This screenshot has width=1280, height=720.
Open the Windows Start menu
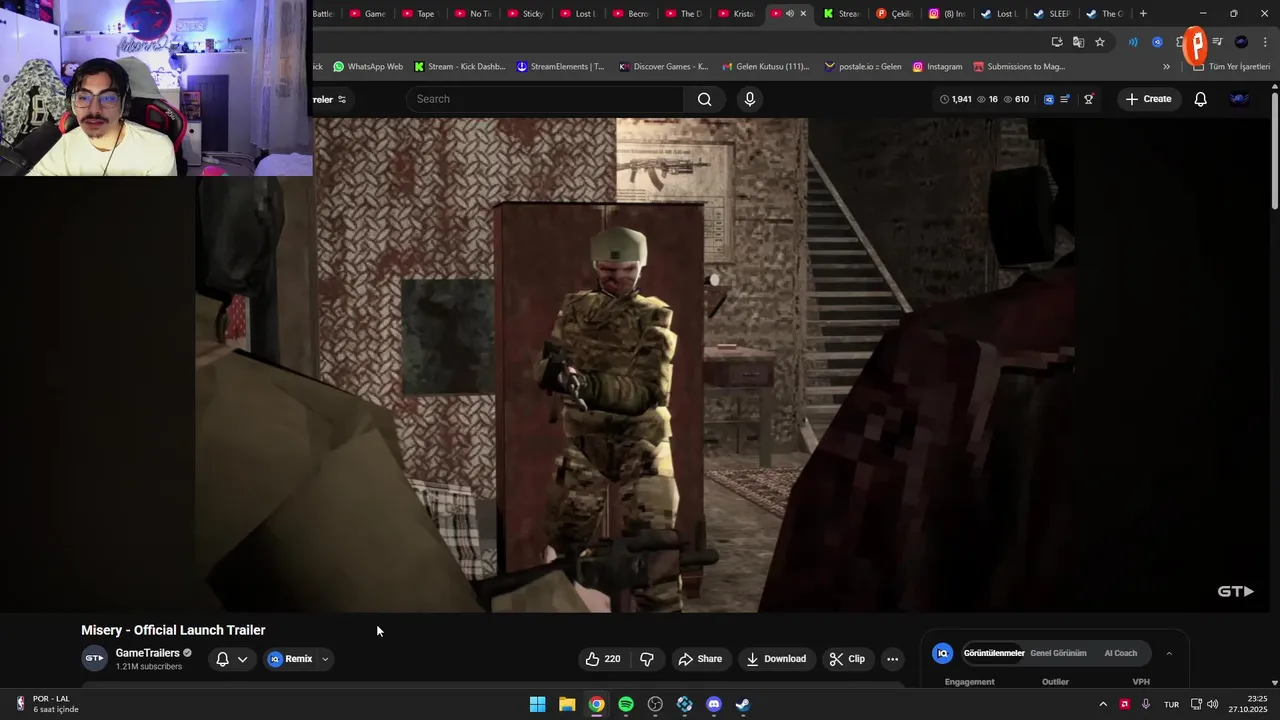pos(538,704)
